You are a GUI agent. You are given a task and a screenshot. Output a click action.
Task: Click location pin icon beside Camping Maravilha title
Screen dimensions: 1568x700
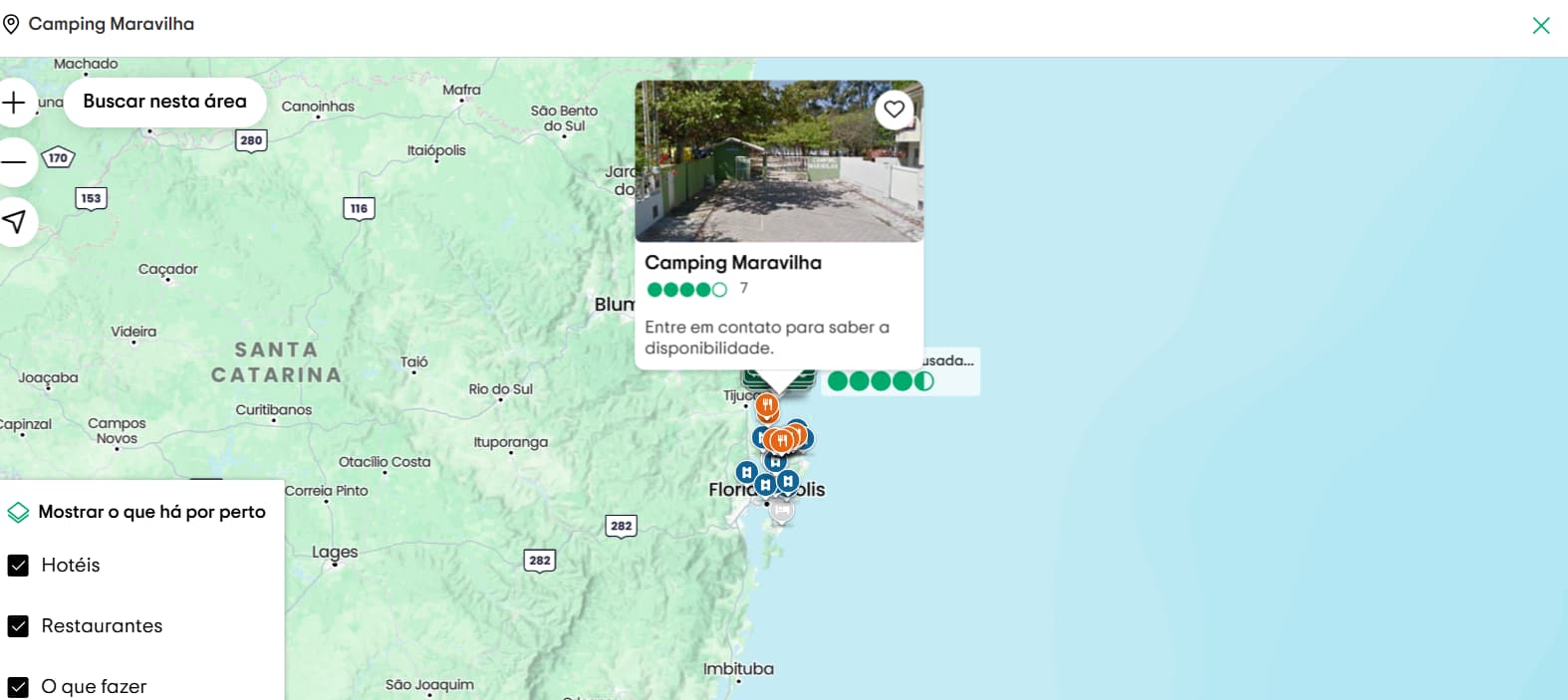[11, 25]
